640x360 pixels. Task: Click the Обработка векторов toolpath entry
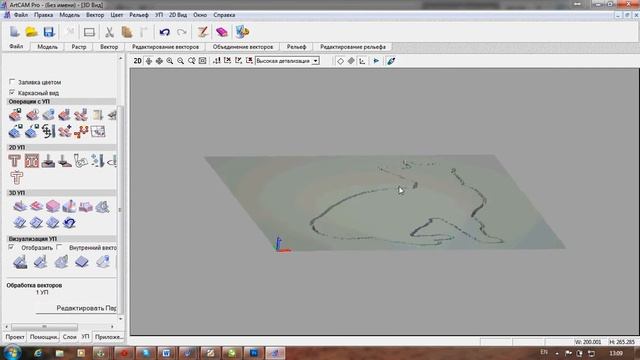coord(34,285)
